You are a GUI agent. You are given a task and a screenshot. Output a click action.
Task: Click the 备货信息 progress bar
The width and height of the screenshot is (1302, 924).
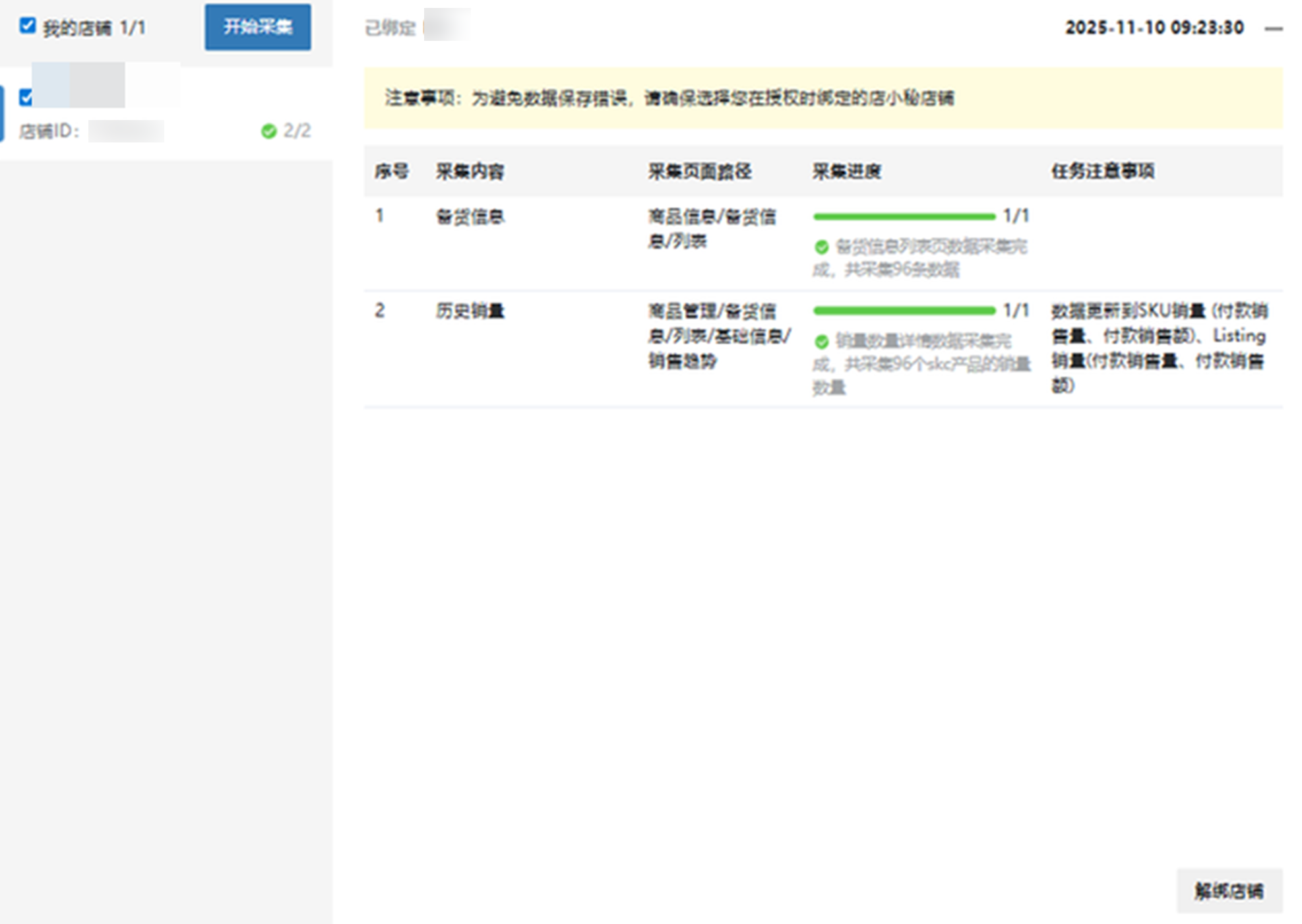[x=904, y=216]
